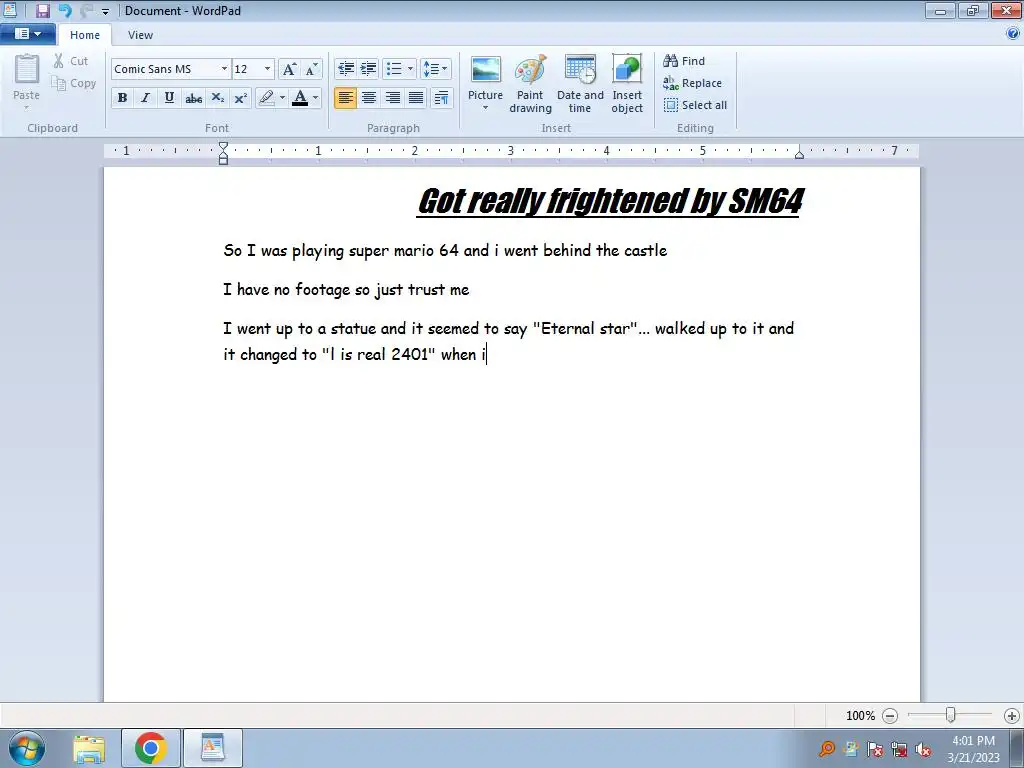Click the Save icon in quick access toolbar

coord(42,10)
